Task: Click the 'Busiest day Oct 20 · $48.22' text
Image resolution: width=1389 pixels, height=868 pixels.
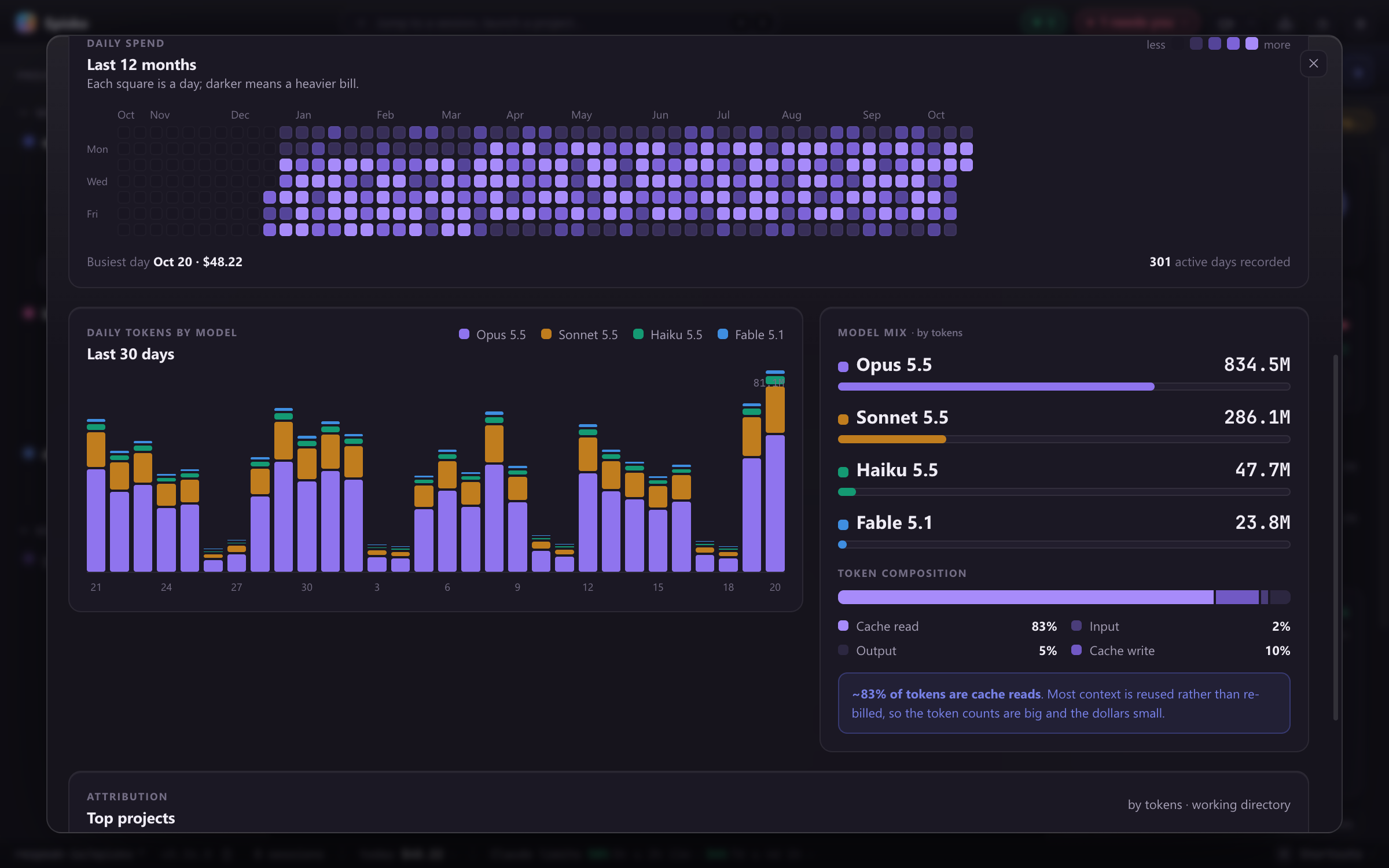Action: coord(164,262)
